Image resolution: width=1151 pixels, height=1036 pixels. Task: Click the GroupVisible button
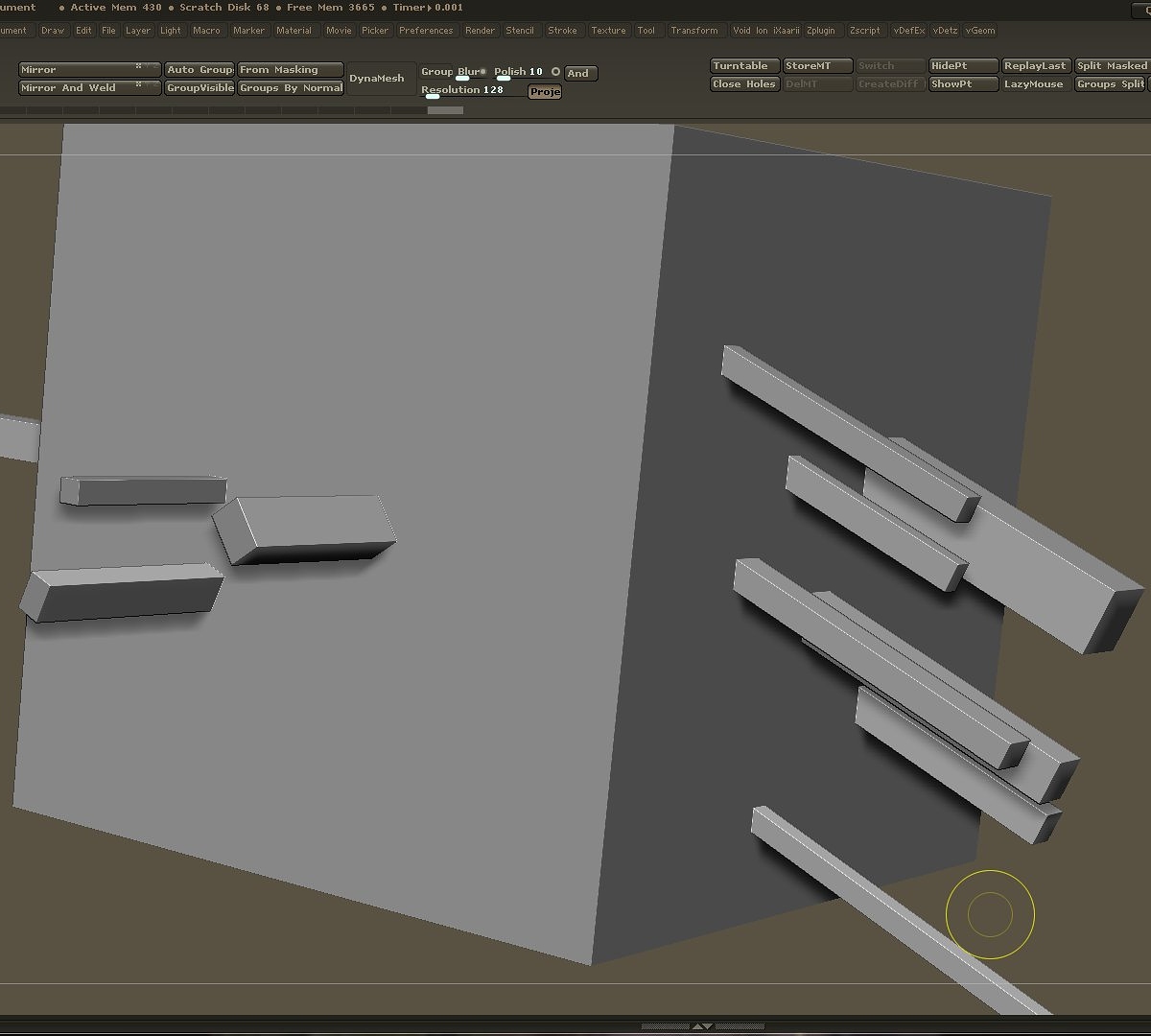[200, 88]
